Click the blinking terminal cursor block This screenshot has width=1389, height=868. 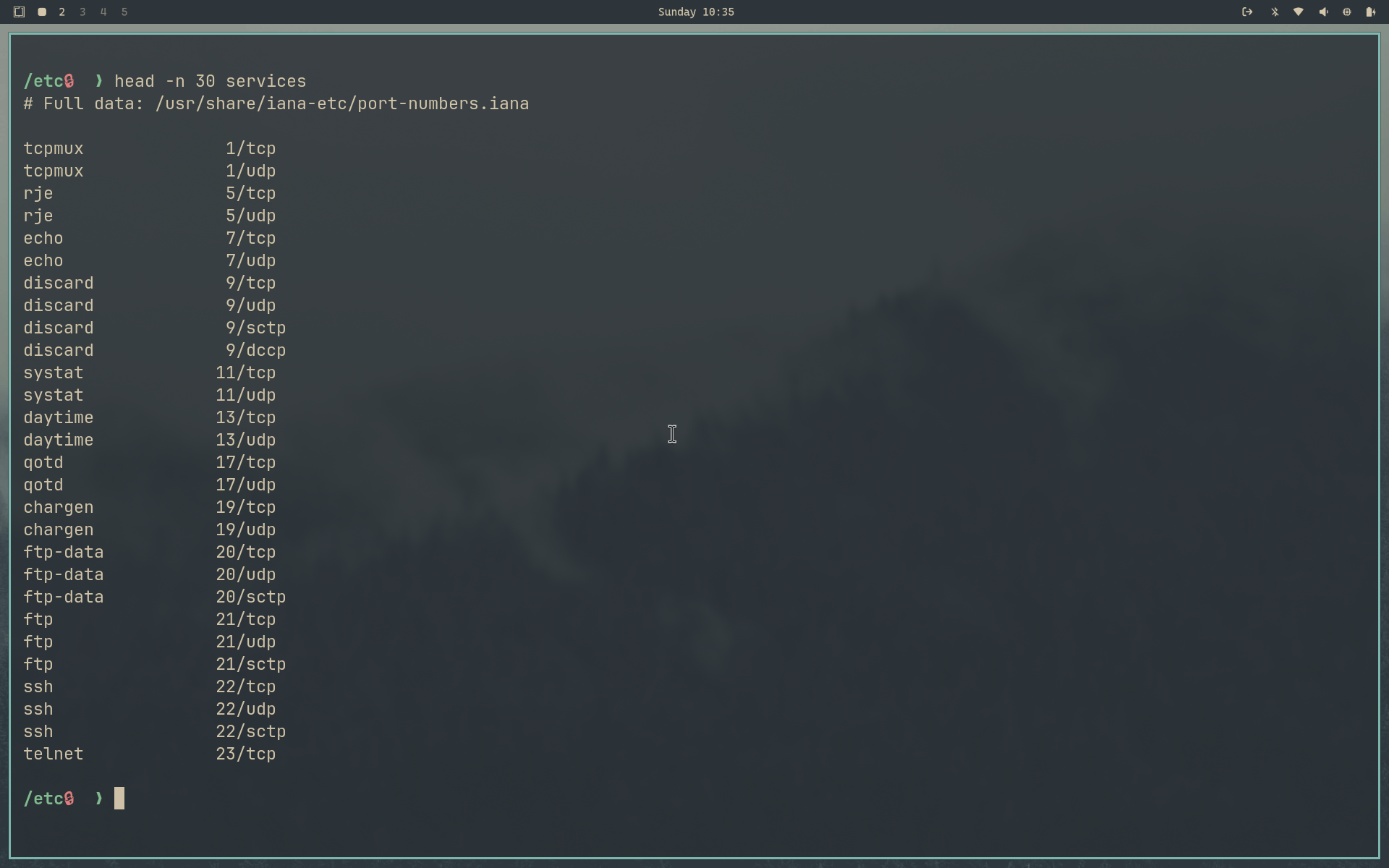[120, 799]
